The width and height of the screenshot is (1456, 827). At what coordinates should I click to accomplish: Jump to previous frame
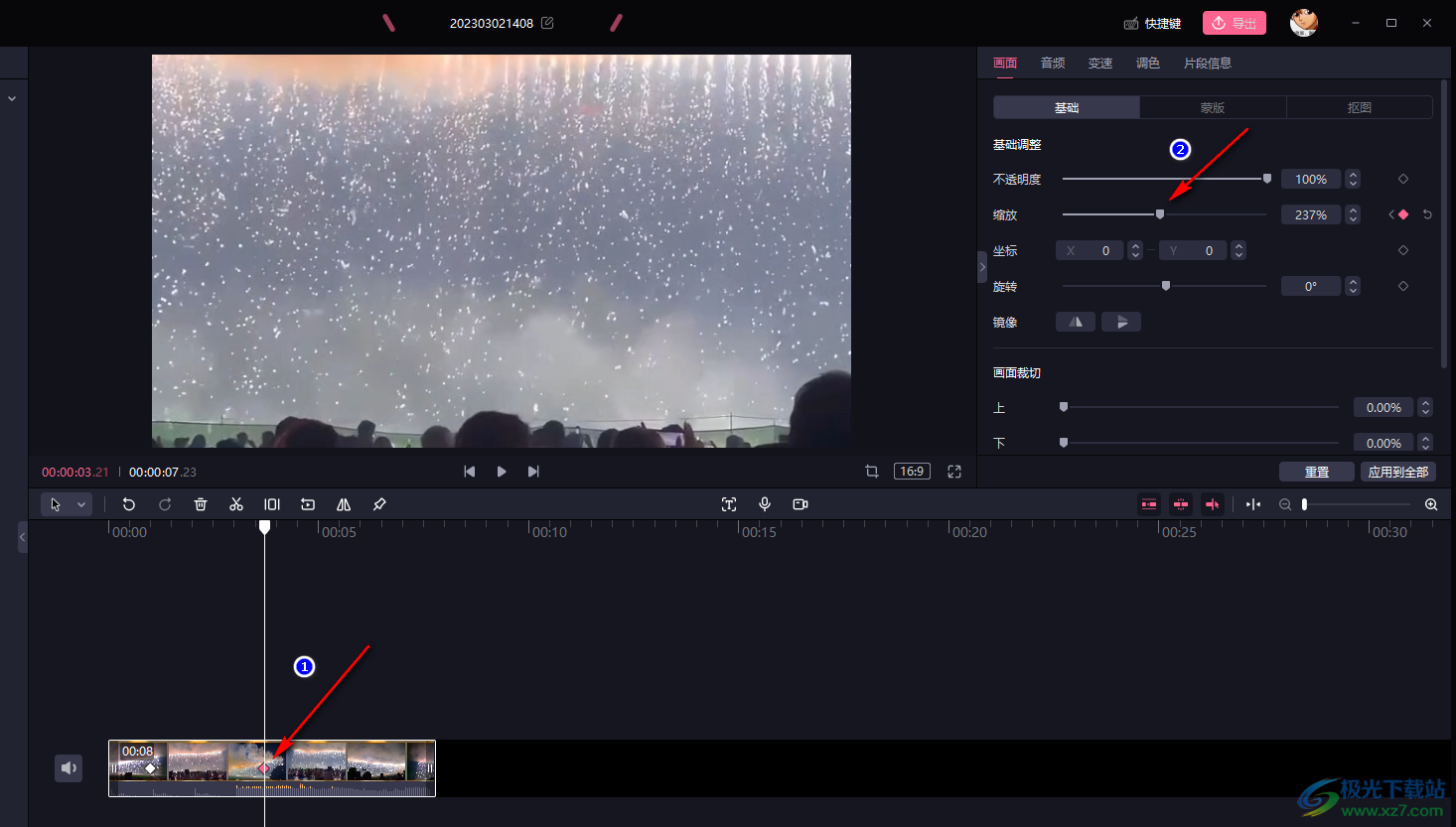click(470, 472)
